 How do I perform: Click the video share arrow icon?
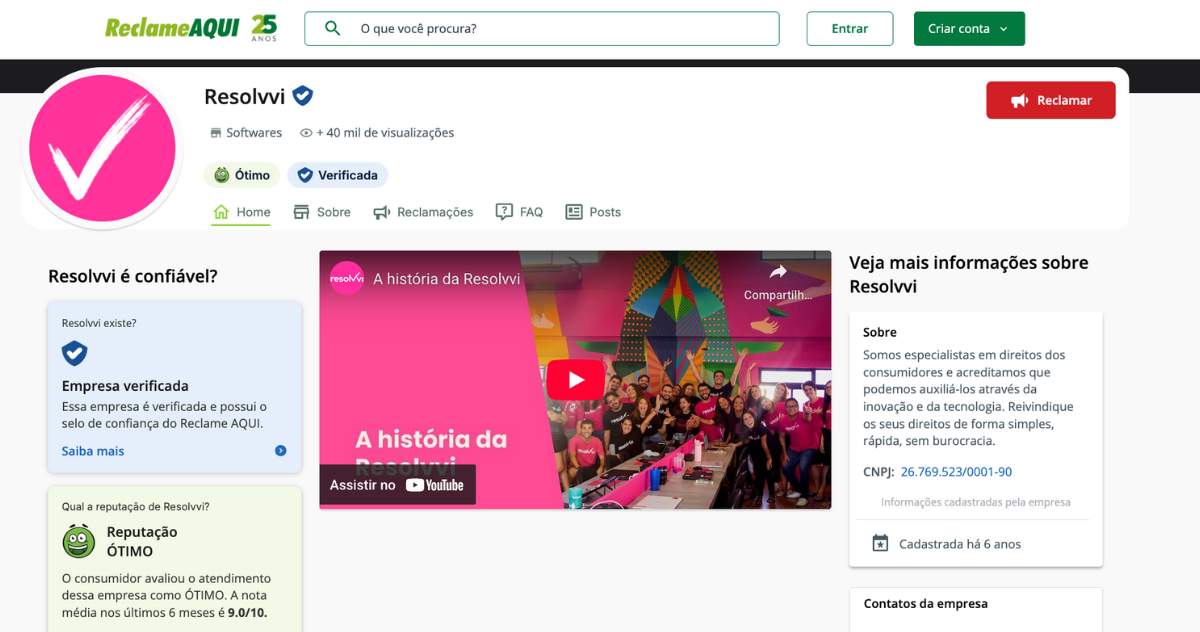click(778, 272)
